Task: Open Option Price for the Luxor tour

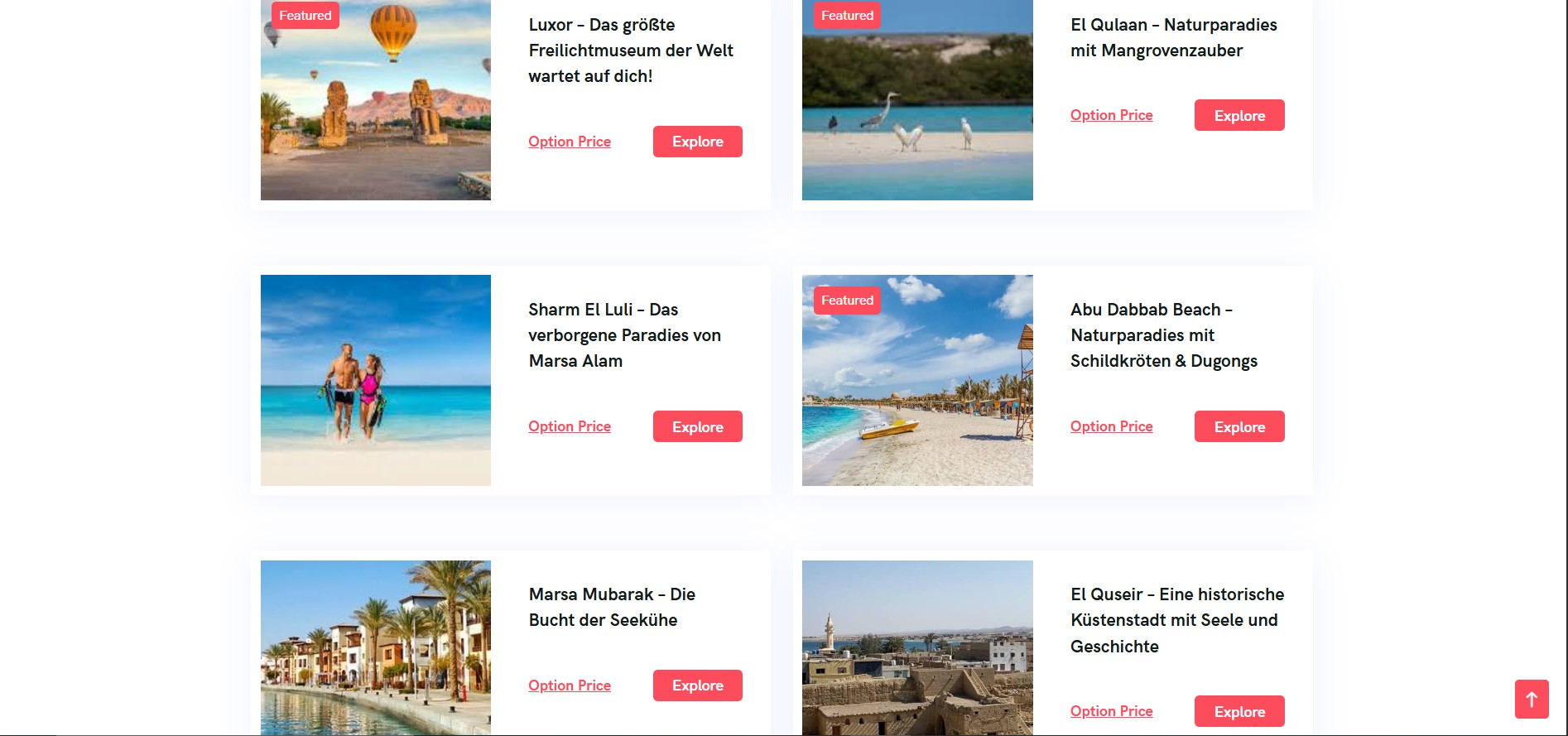Action: [570, 142]
